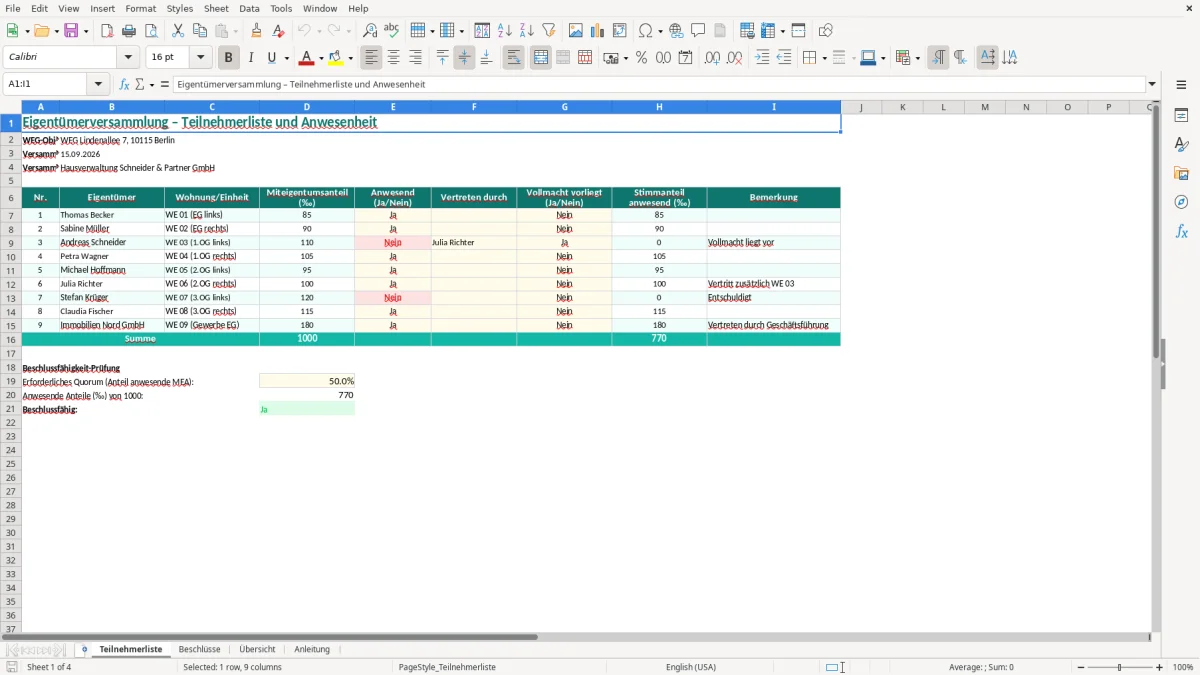The image size is (1200, 675).
Task: Expand the Name Box dropdown
Action: pos(98,85)
